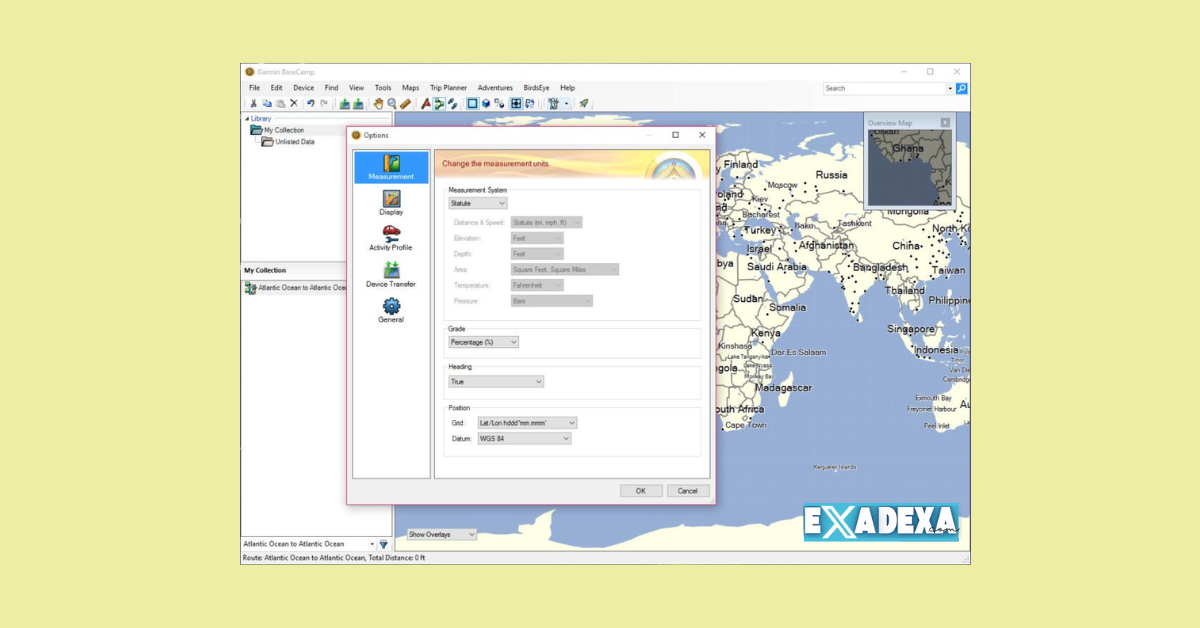Activate the Zoom magnifier tool

coord(392,102)
